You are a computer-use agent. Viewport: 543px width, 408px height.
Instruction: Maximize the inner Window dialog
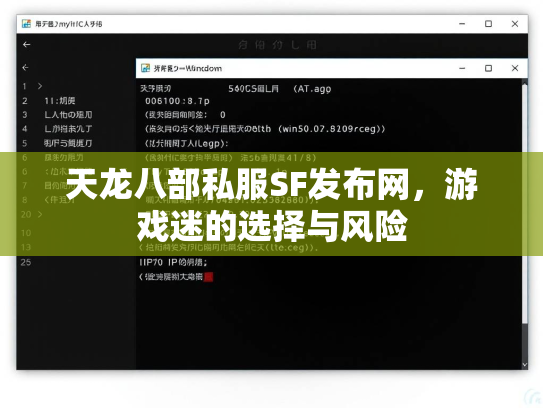(x=488, y=68)
